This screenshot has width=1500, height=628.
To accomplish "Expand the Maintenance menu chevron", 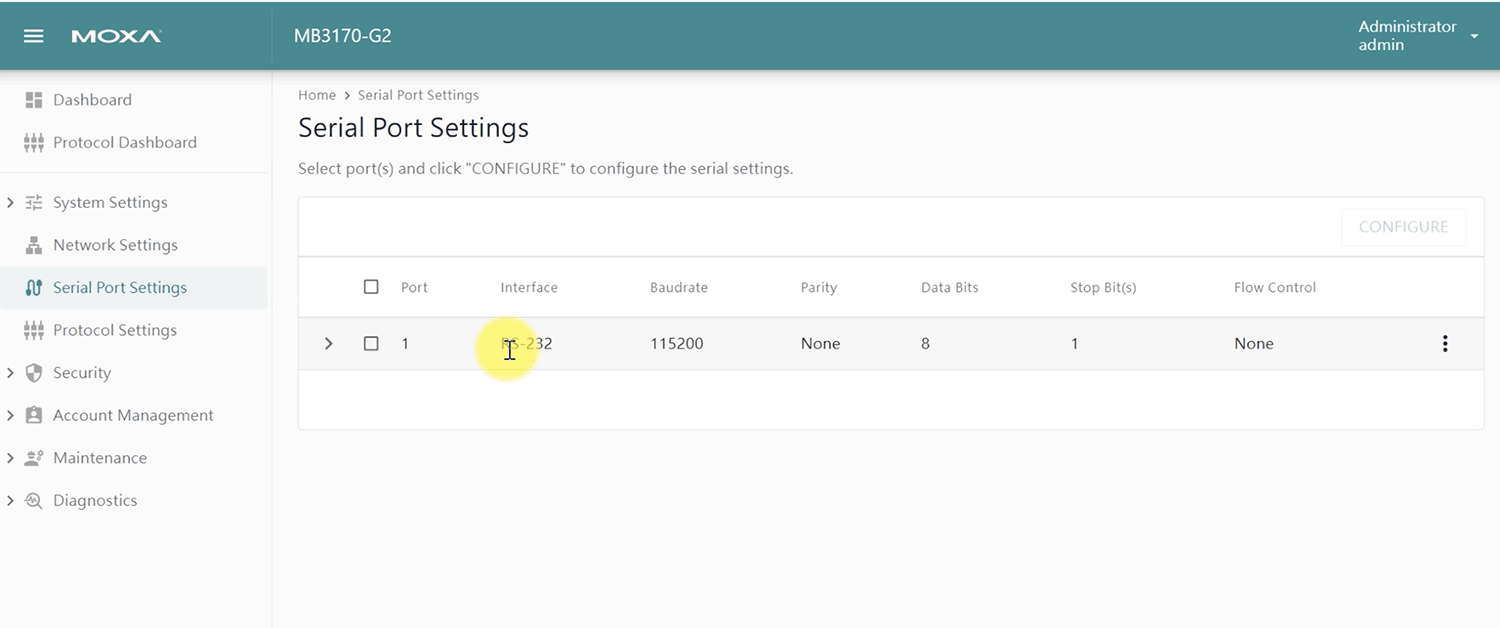I will (x=10, y=458).
